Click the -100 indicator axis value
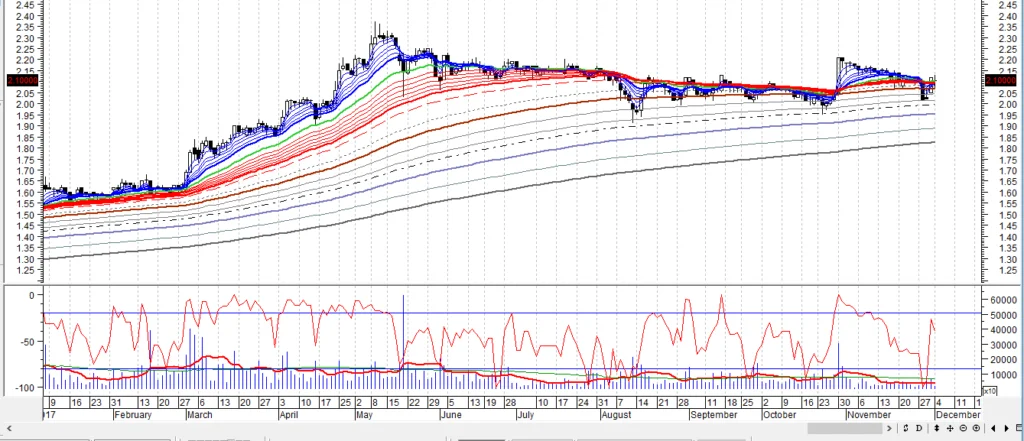The image size is (1024, 441). [24, 387]
